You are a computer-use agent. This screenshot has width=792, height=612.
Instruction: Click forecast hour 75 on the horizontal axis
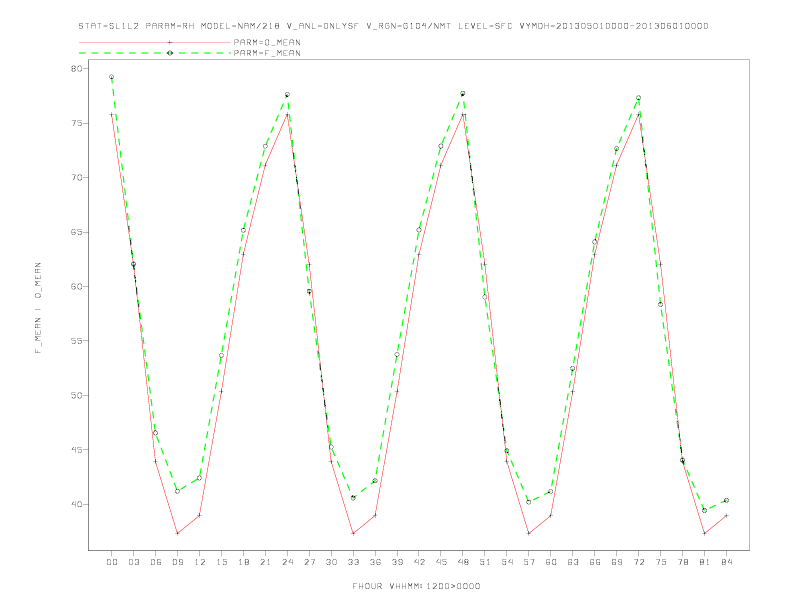[661, 562]
